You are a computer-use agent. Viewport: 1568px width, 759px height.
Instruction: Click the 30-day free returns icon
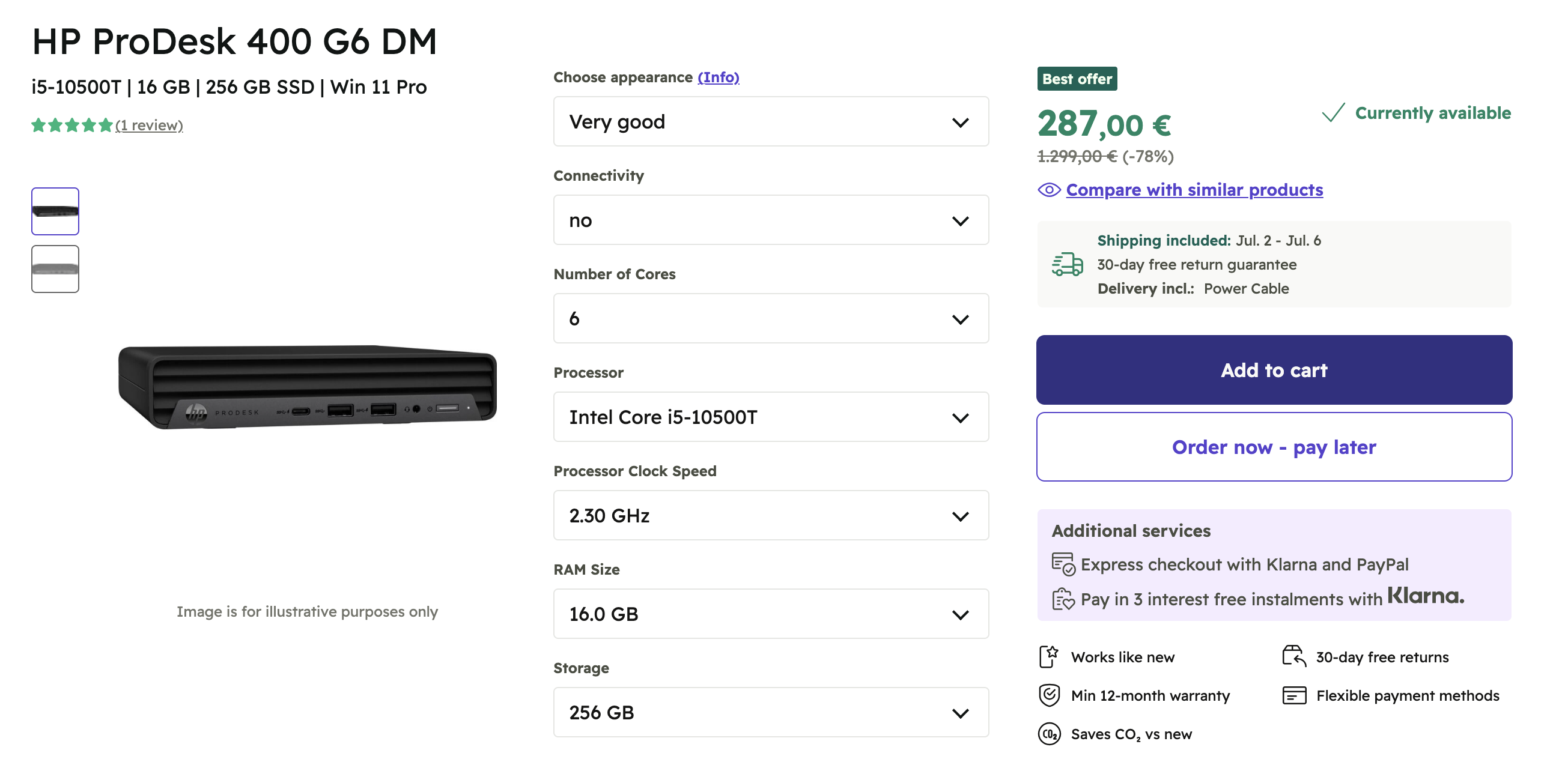point(1294,656)
